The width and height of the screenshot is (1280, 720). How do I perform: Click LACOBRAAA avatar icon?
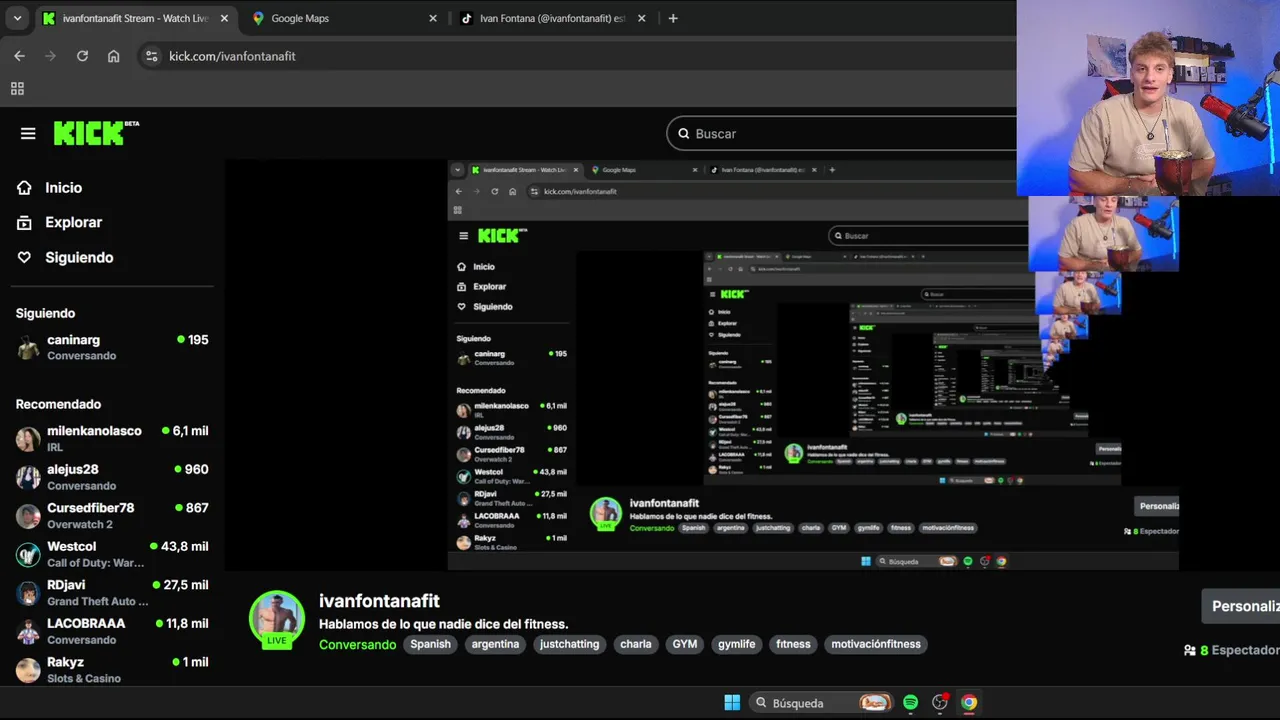[x=28, y=631]
